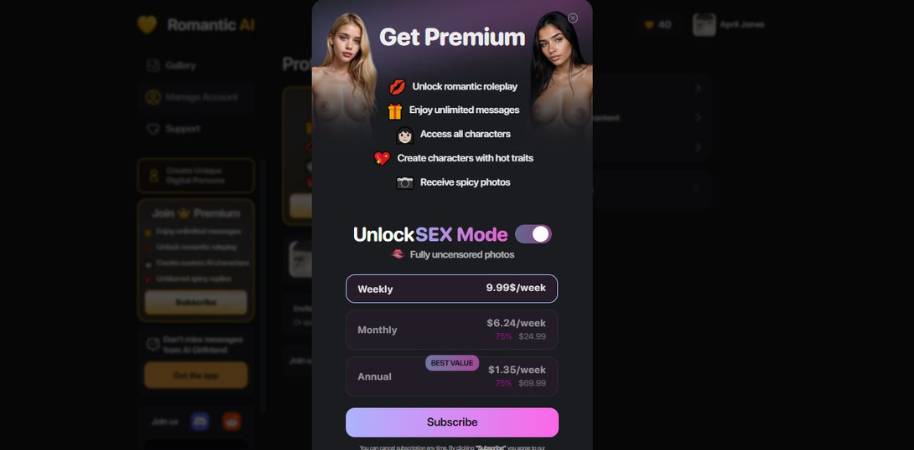Click Create Unique Digital Persona card
Viewport: 914px width, 450px height.
tap(196, 175)
